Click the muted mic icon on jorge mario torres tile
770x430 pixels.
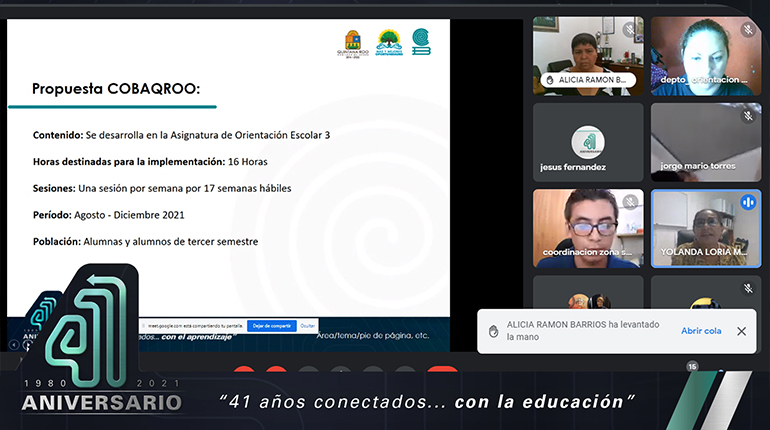coord(747,116)
